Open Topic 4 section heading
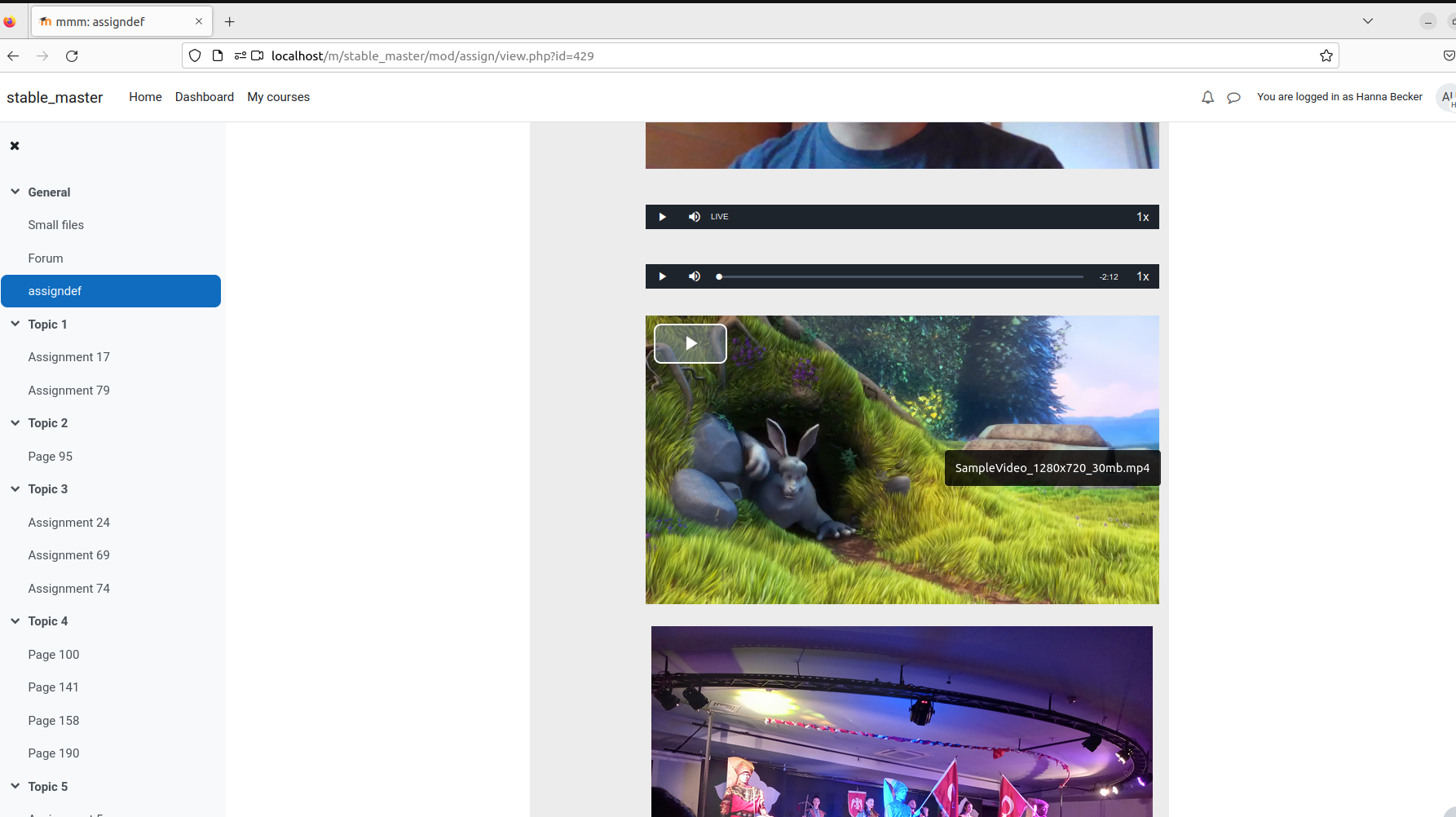1456x817 pixels. click(47, 621)
